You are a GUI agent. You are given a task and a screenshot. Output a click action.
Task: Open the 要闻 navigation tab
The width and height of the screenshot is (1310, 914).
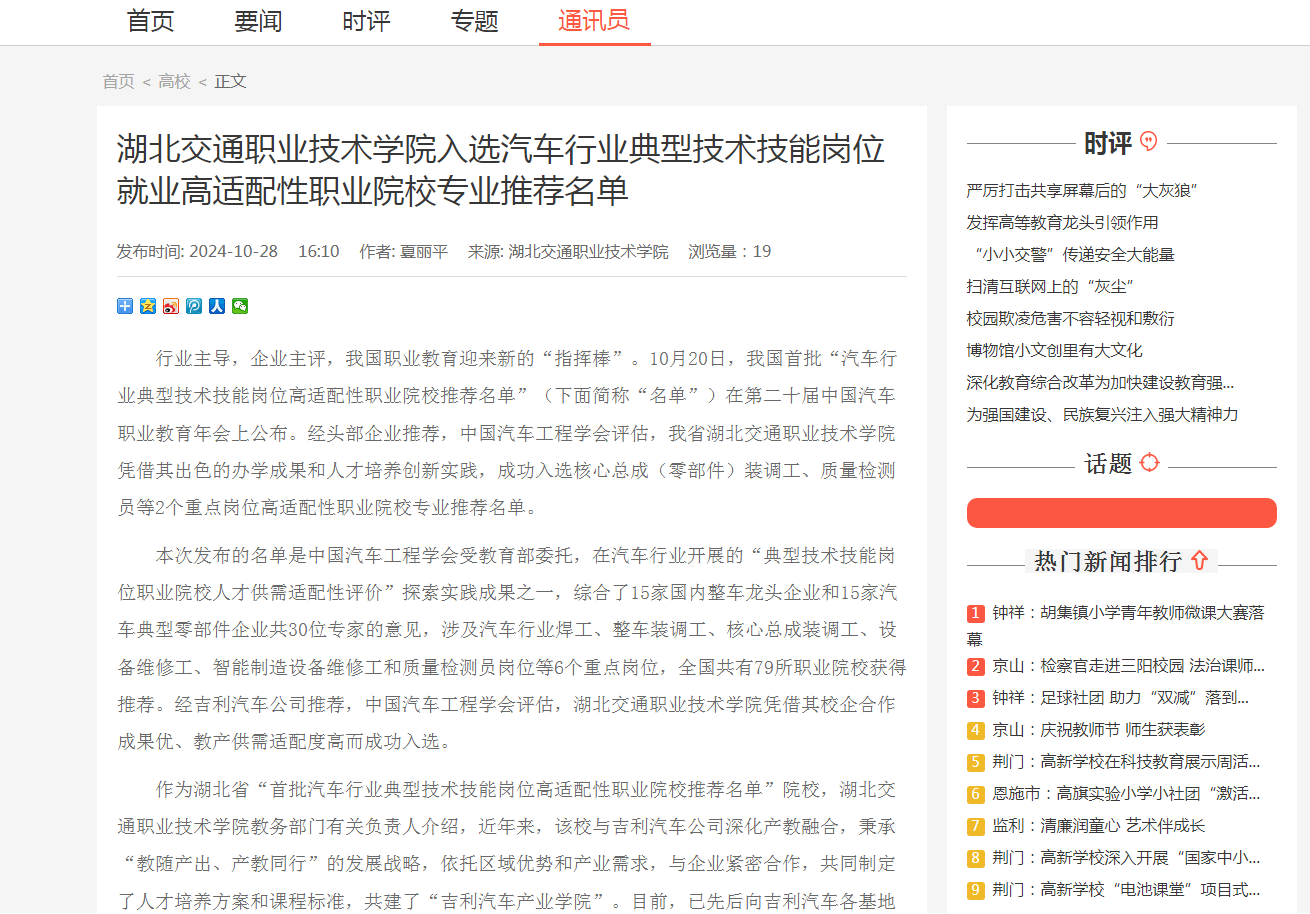(259, 21)
